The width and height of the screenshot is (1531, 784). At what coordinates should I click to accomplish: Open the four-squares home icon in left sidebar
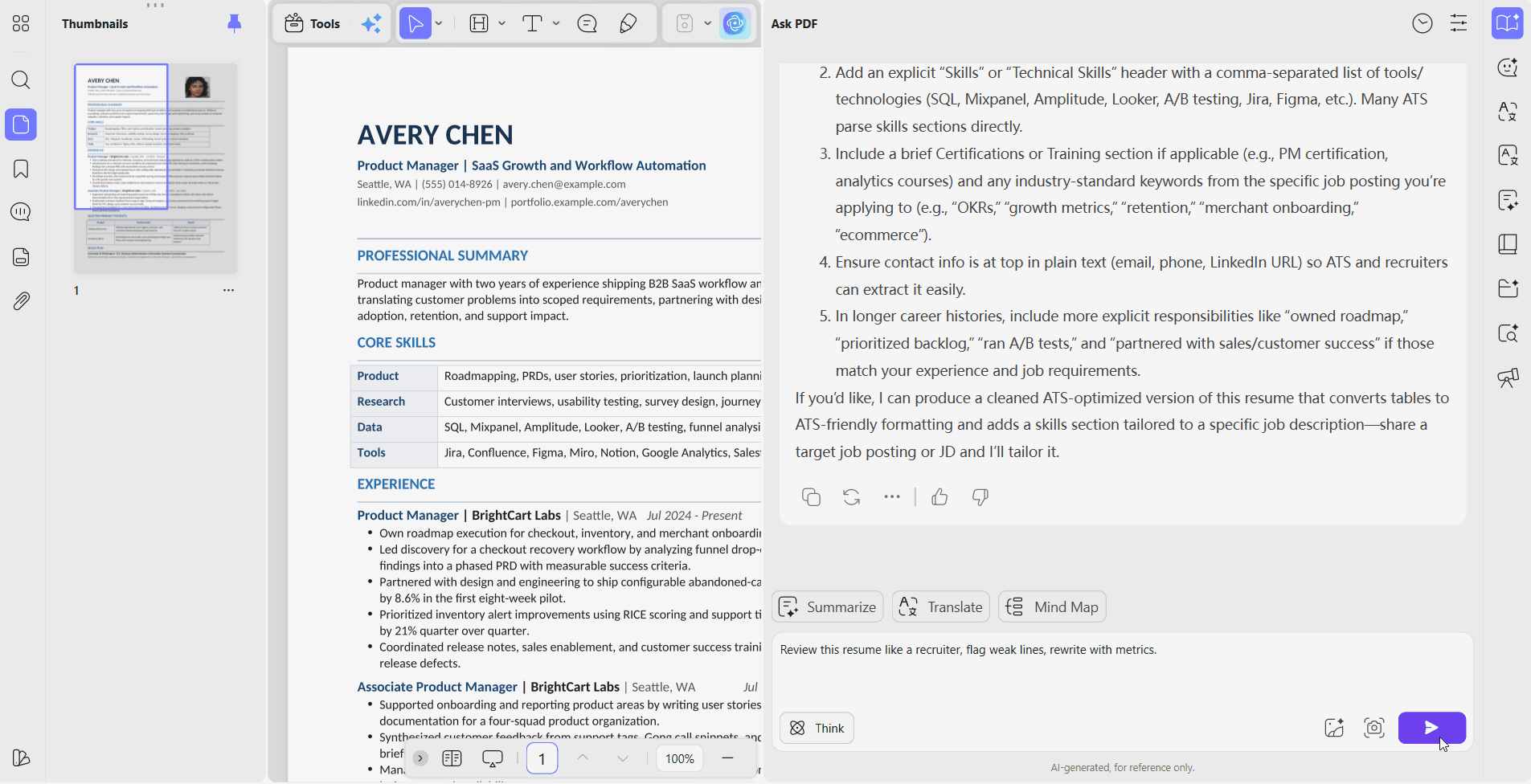[x=21, y=24]
